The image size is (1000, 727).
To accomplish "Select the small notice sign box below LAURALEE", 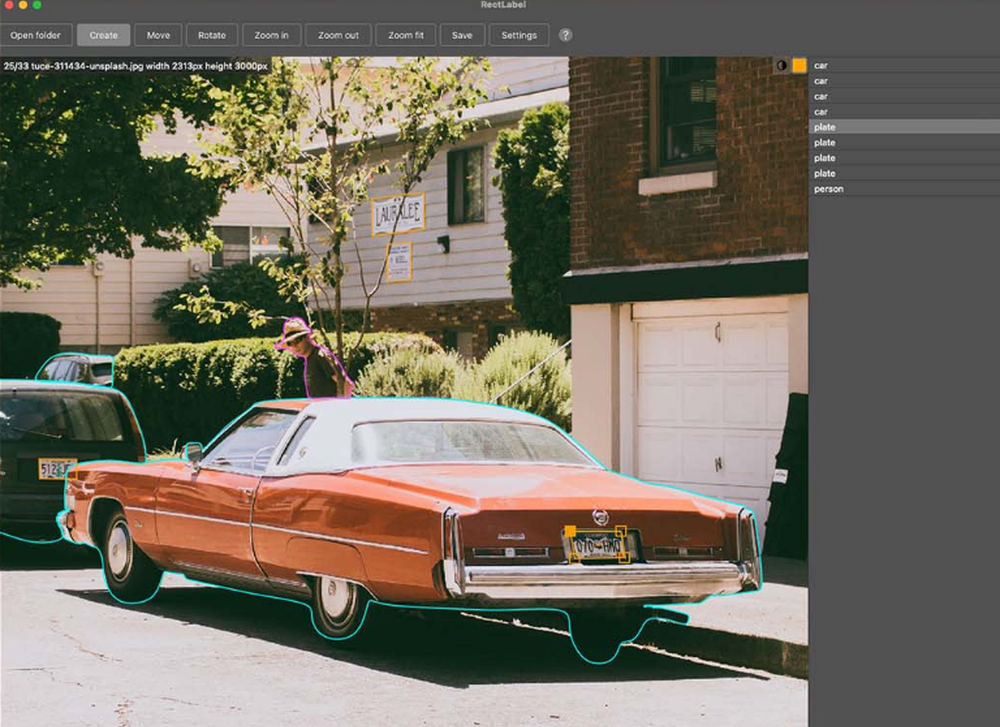I will tap(399, 261).
